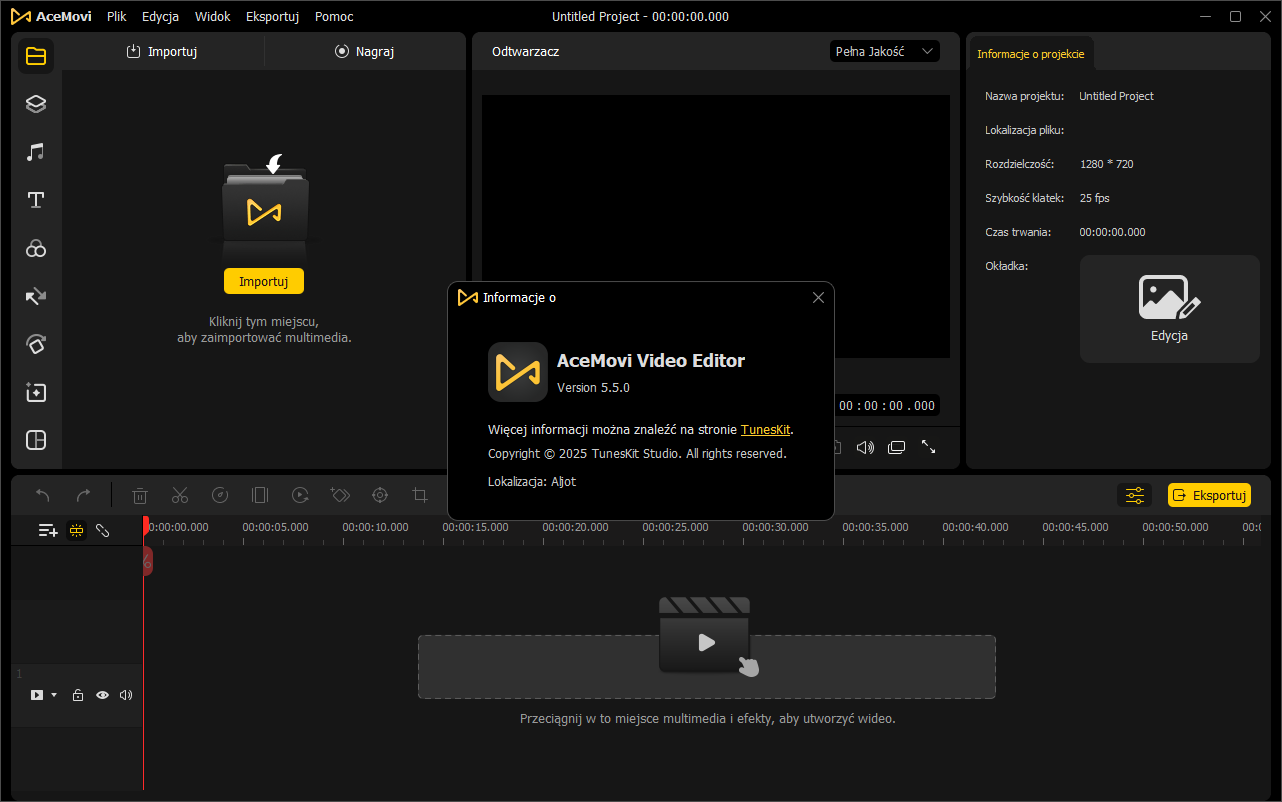Open the Split Screen layout panel
Viewport: 1282px width, 802px height.
[36, 440]
